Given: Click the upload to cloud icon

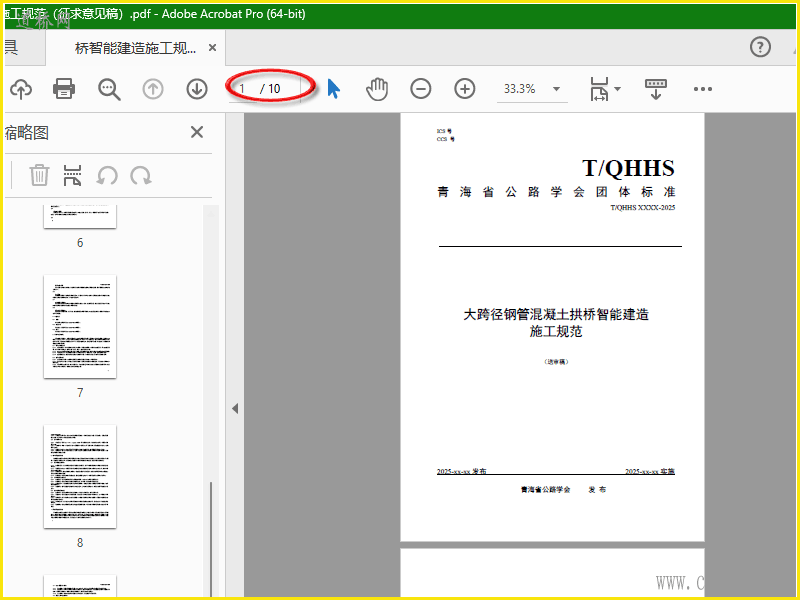Looking at the screenshot, I should click(x=21, y=89).
